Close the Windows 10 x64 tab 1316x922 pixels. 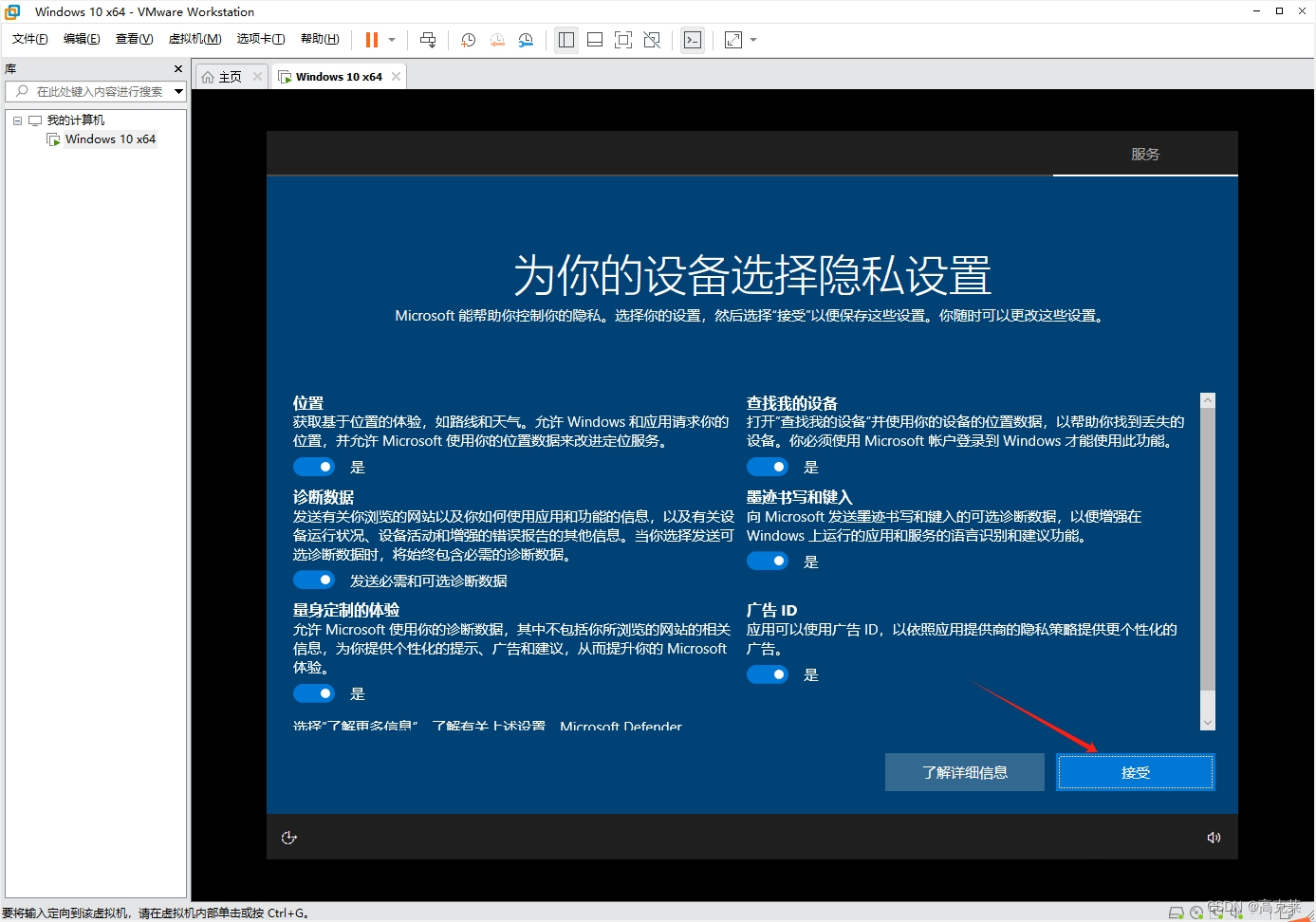[x=397, y=77]
